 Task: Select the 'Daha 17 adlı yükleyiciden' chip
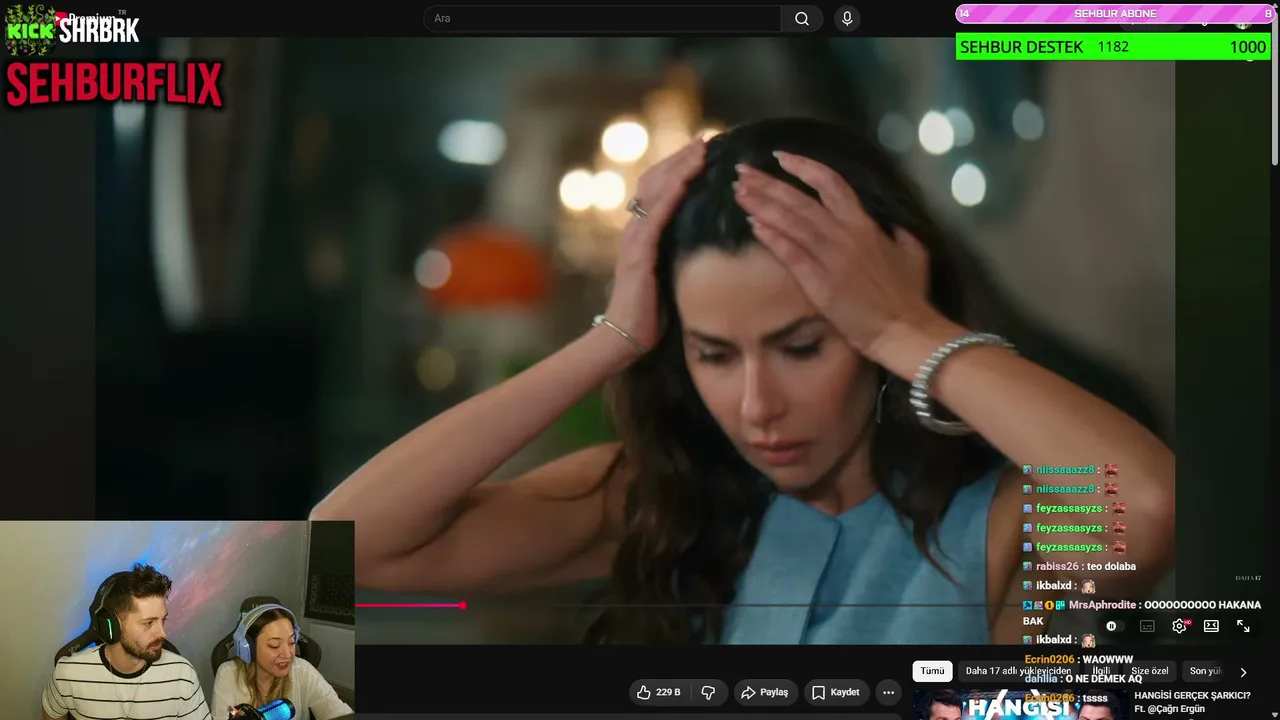click(1018, 671)
